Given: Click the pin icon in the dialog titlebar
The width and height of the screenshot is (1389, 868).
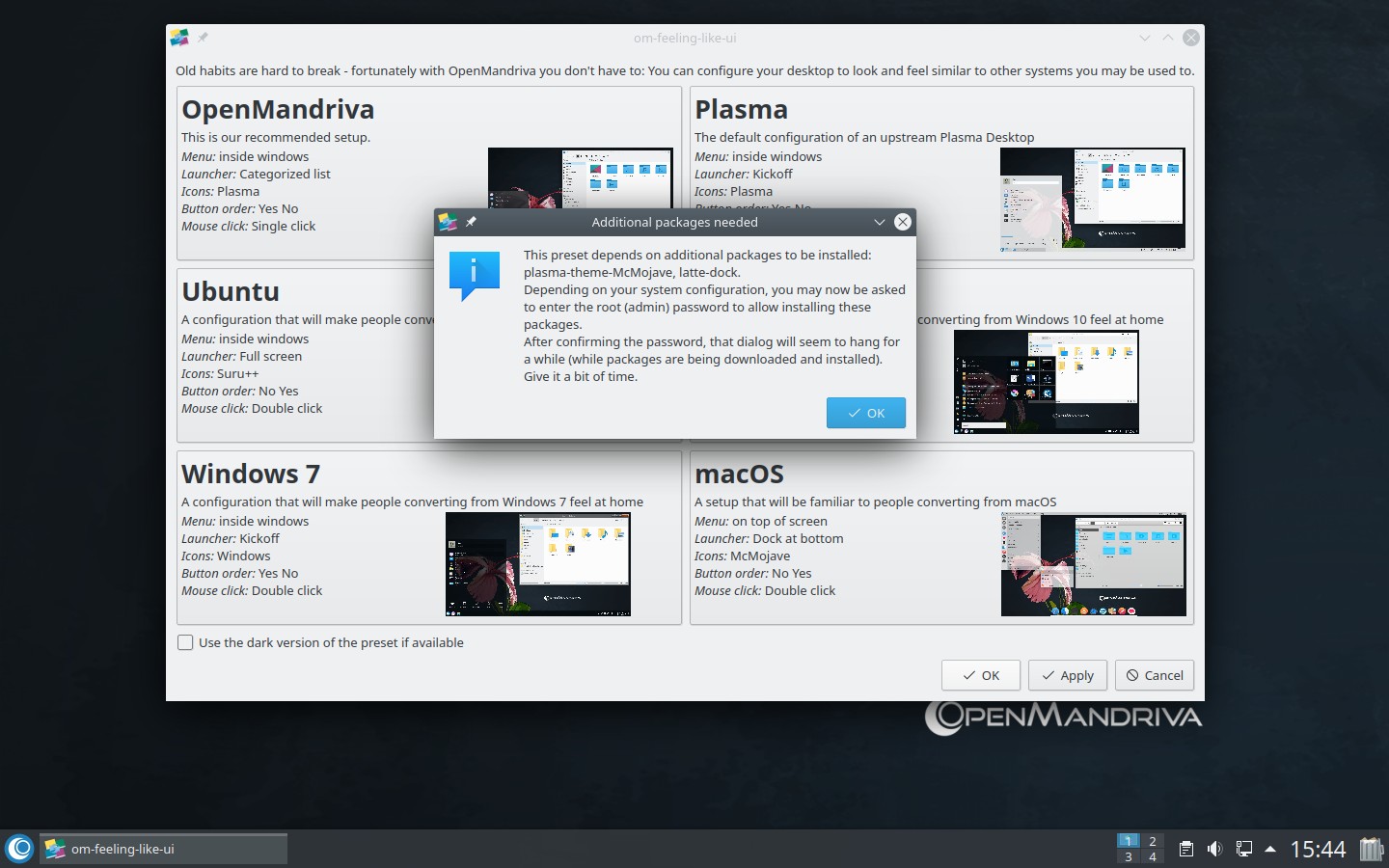Looking at the screenshot, I should [x=471, y=222].
